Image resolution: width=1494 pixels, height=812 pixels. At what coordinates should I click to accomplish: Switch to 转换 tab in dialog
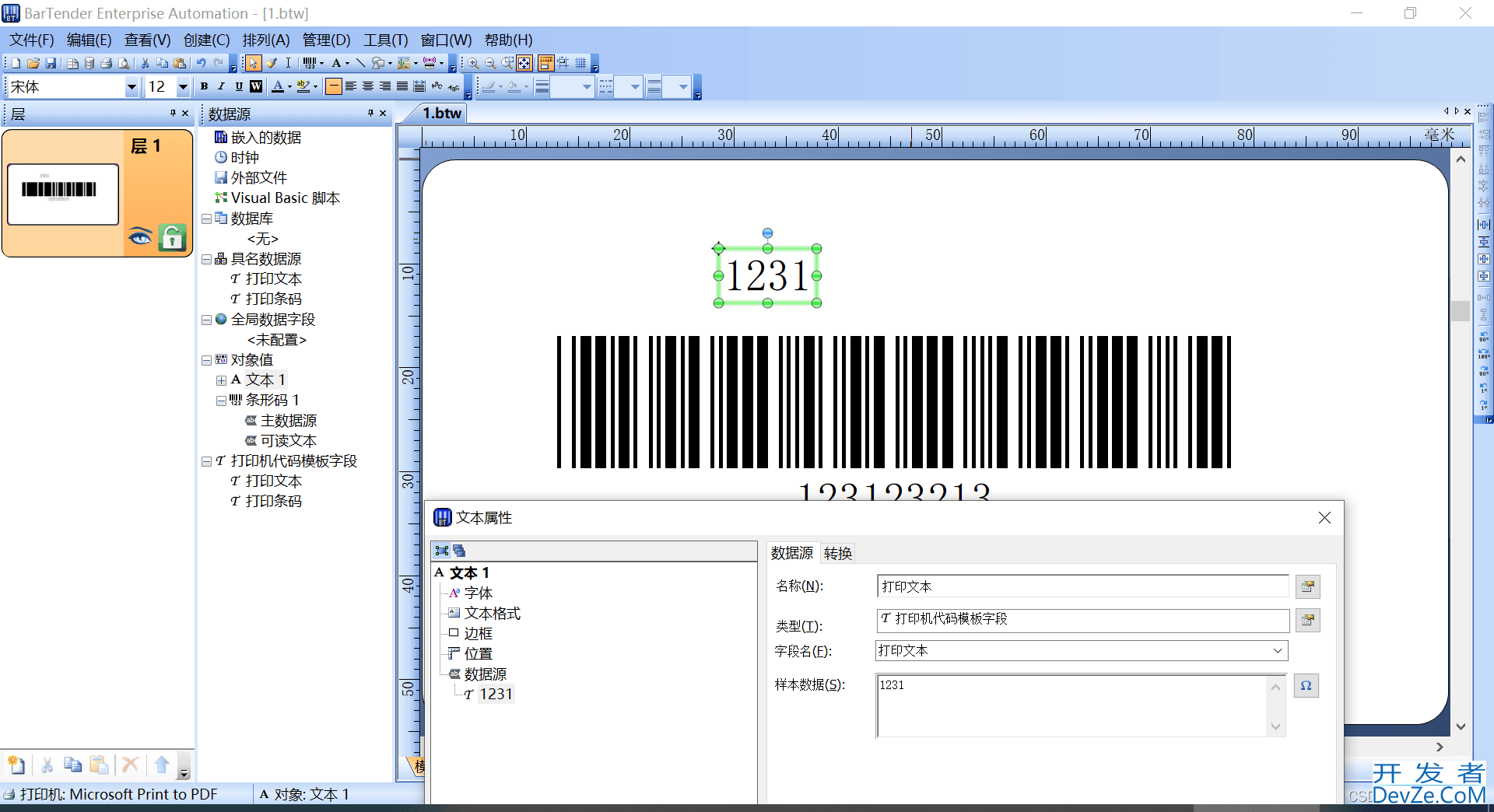click(838, 553)
